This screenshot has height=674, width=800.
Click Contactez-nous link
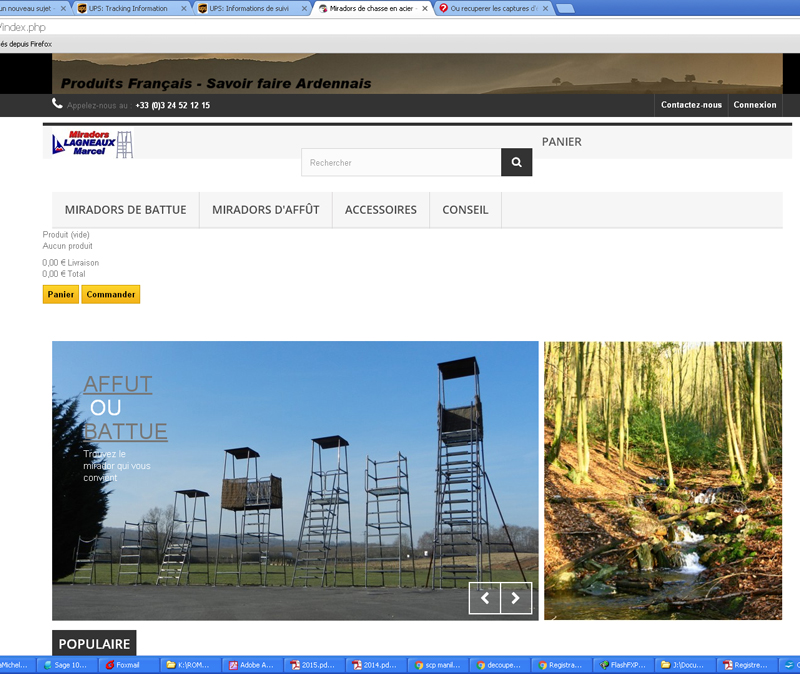coord(691,105)
